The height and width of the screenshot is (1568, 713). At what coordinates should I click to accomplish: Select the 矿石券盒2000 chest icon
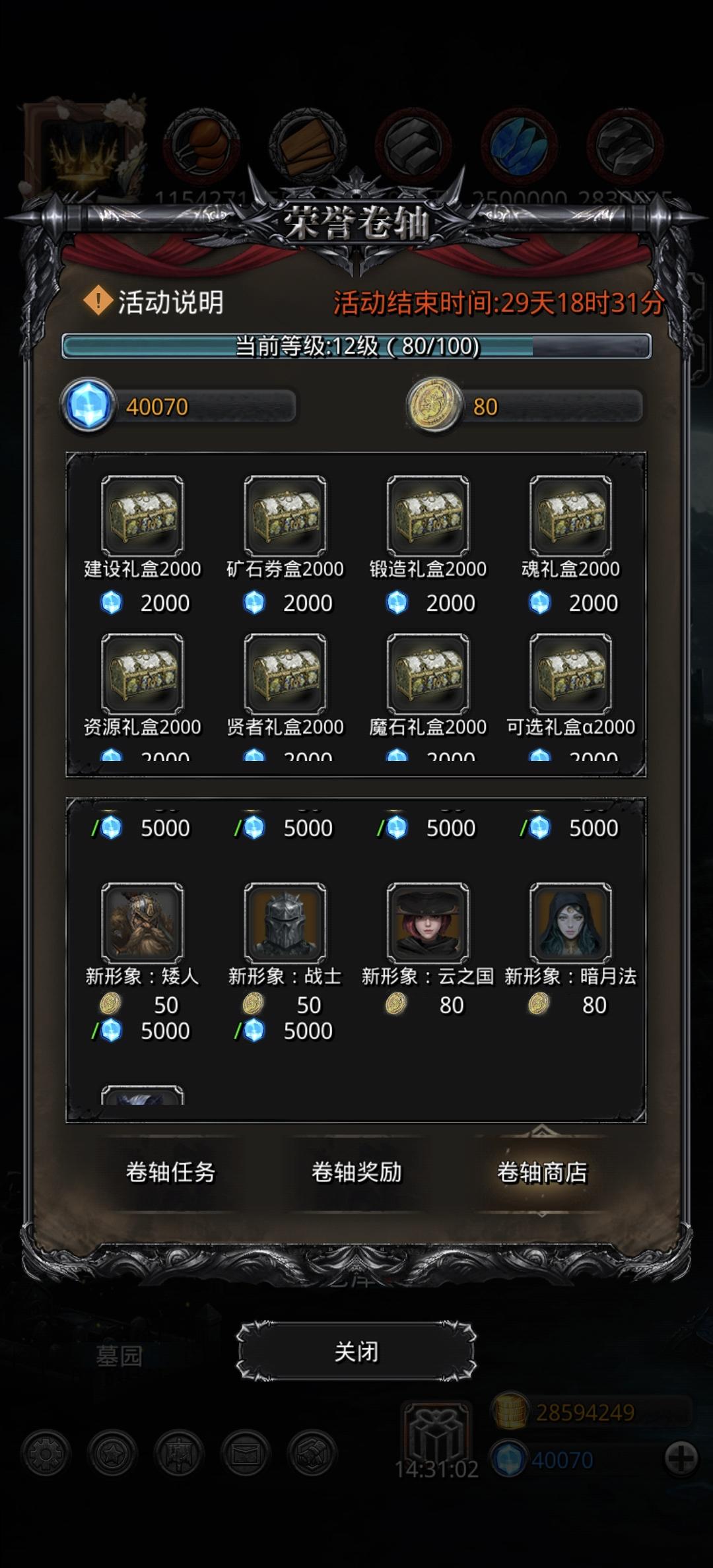[x=285, y=515]
